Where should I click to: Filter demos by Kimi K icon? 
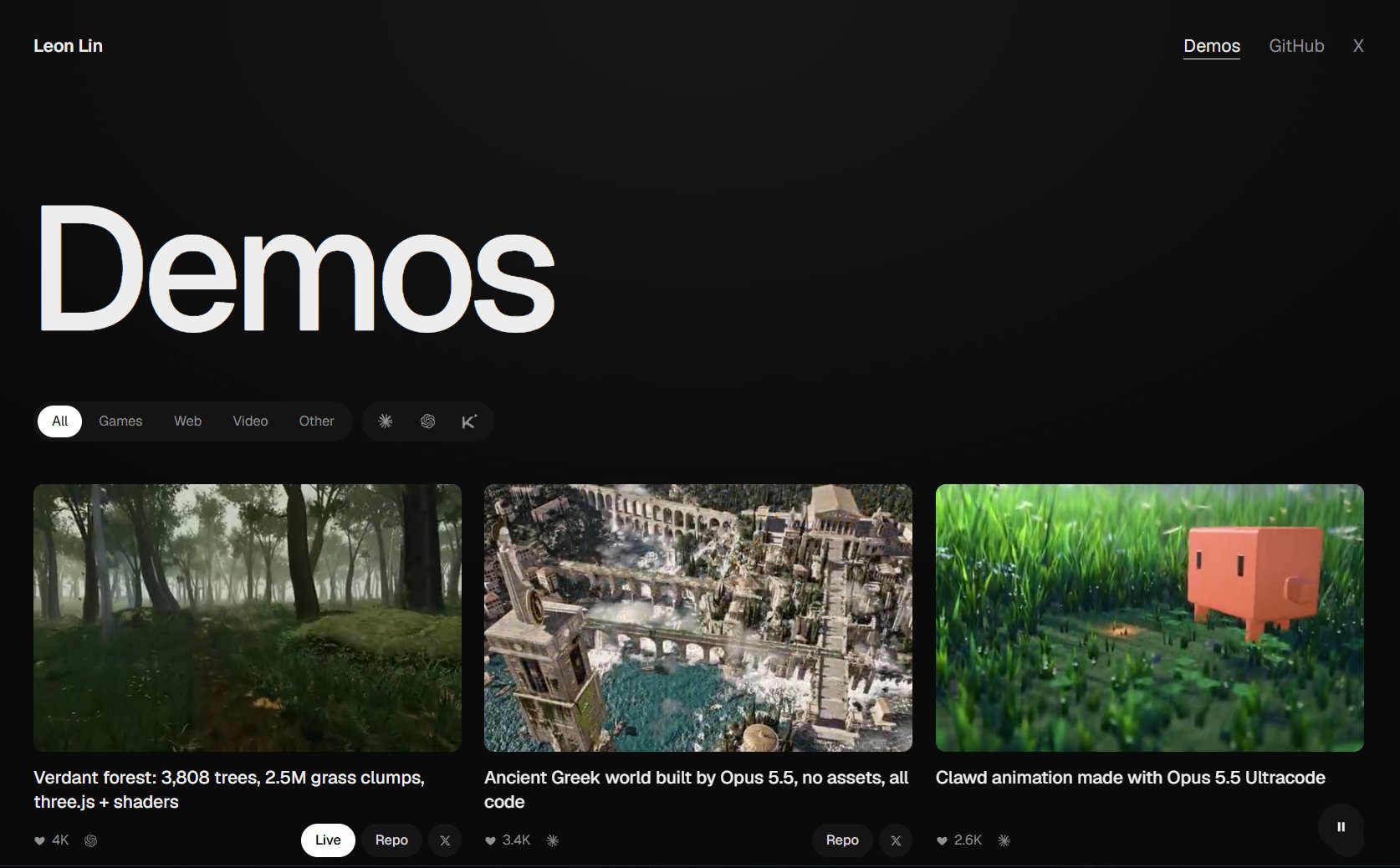(x=469, y=421)
